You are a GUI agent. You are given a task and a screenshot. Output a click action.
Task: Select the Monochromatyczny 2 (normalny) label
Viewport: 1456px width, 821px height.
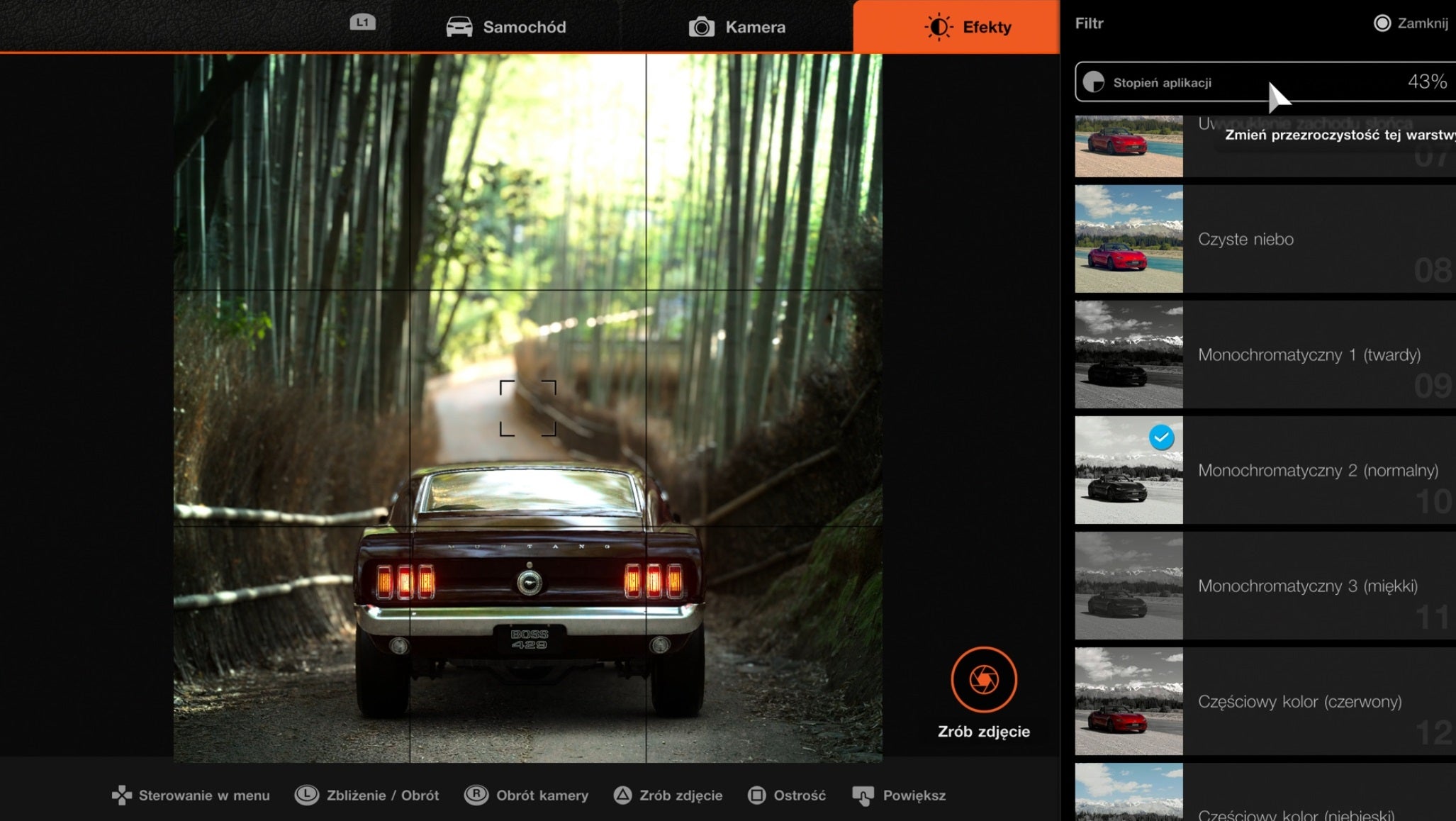click(1318, 470)
